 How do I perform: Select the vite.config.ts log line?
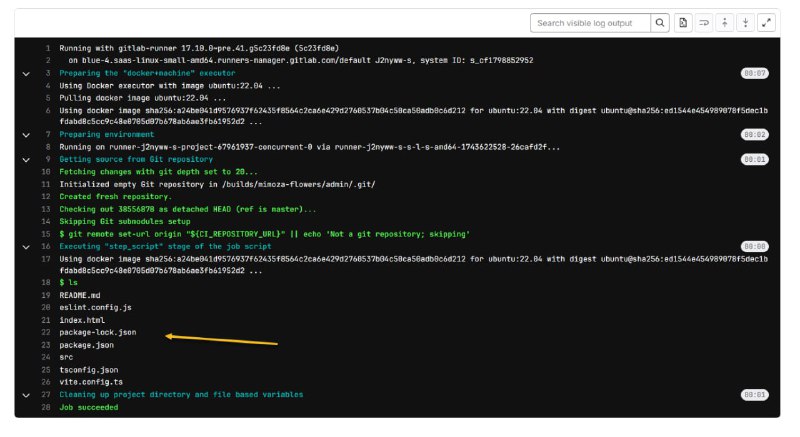click(91, 382)
